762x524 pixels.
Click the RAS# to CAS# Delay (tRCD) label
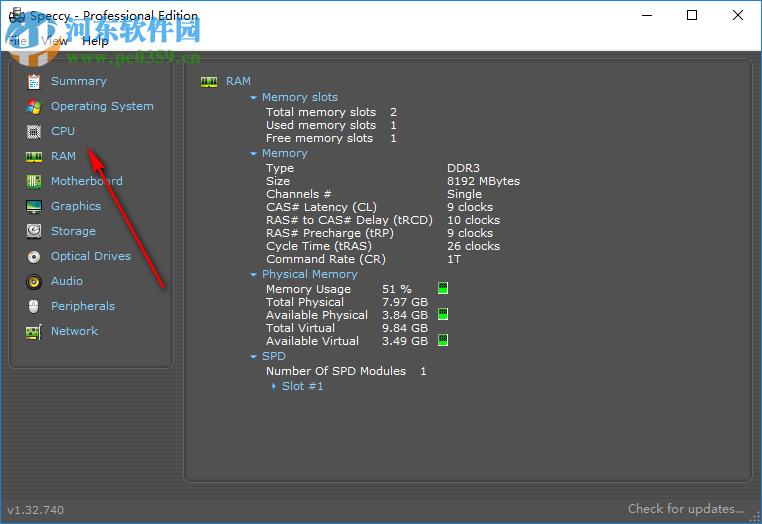tap(349, 220)
